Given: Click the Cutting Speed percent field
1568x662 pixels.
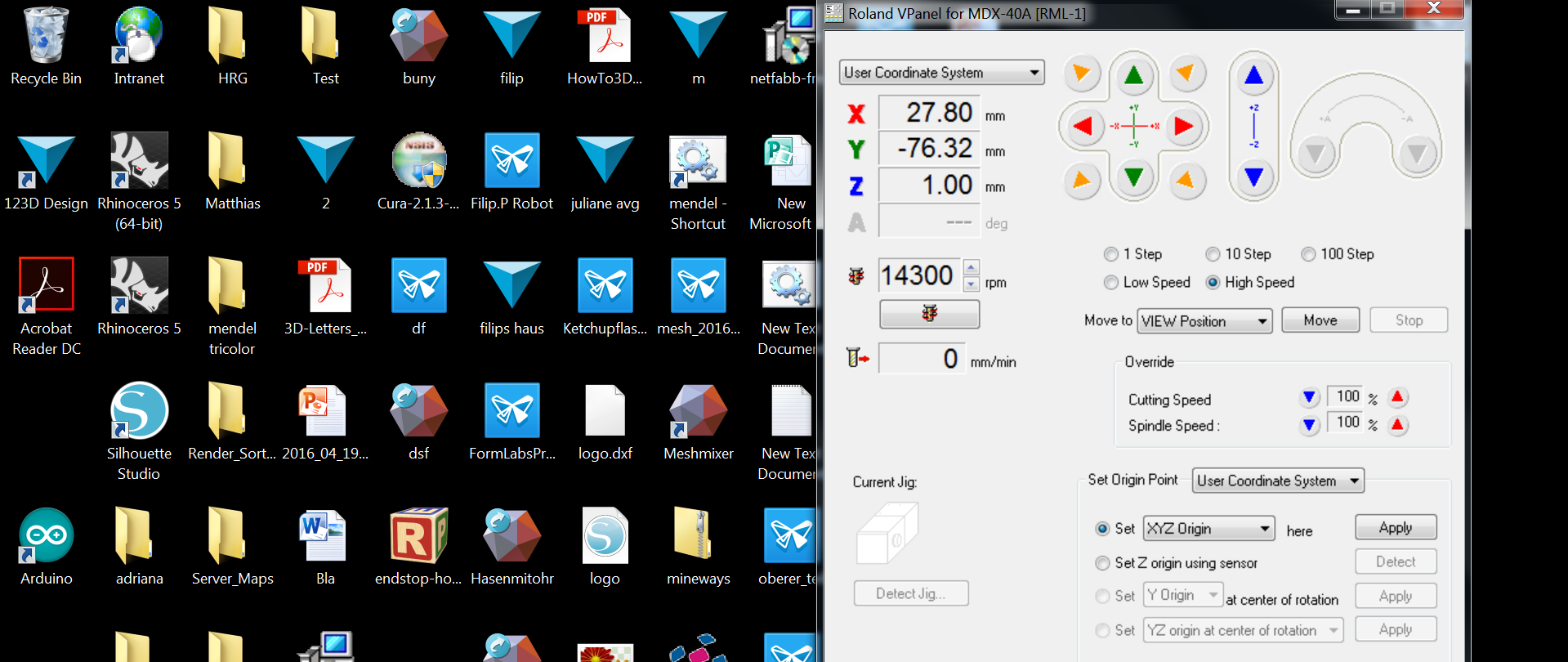Looking at the screenshot, I should click(x=1346, y=396).
